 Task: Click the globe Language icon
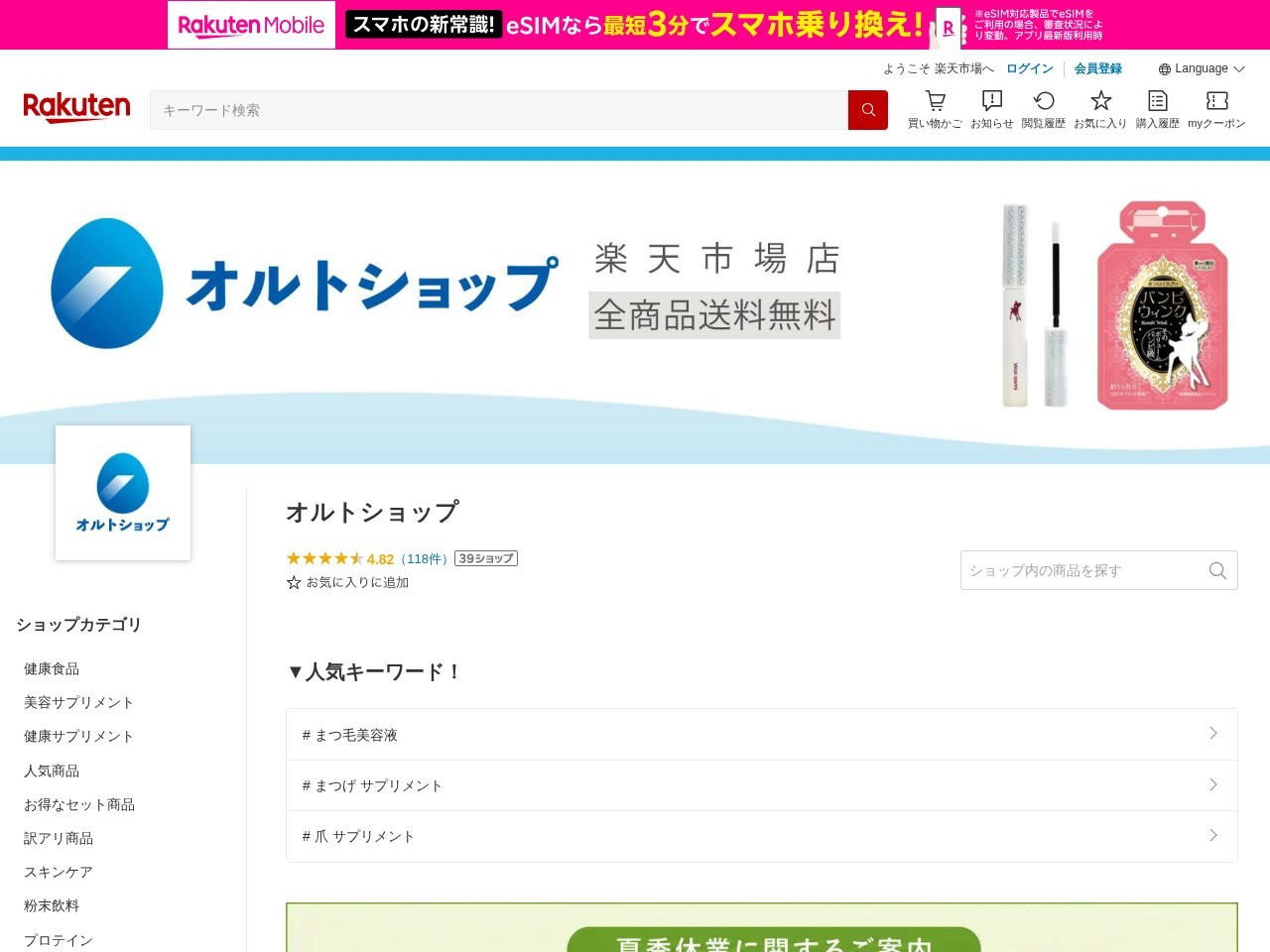pos(1165,69)
